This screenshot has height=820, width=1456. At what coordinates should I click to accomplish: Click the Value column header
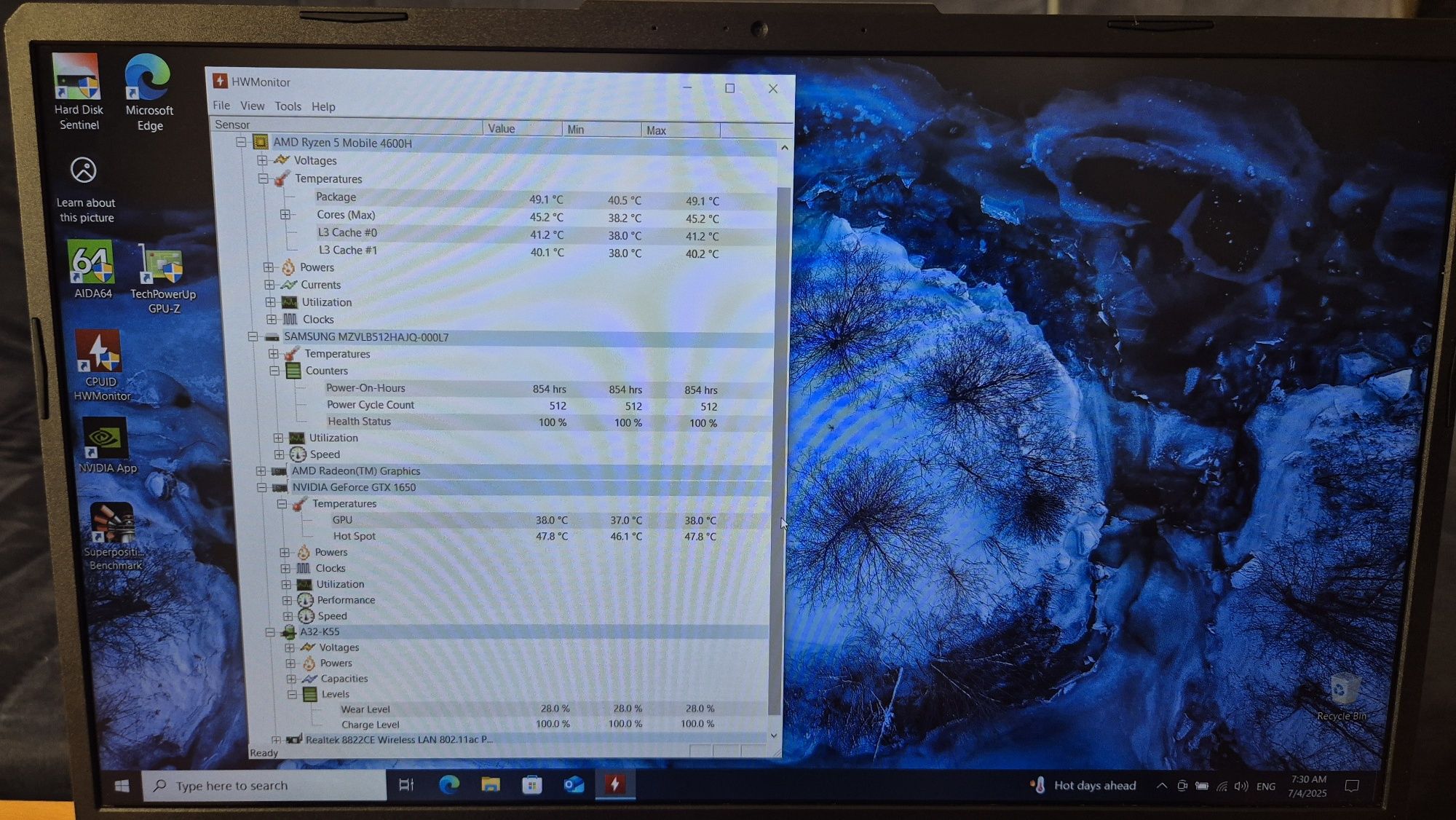click(522, 128)
